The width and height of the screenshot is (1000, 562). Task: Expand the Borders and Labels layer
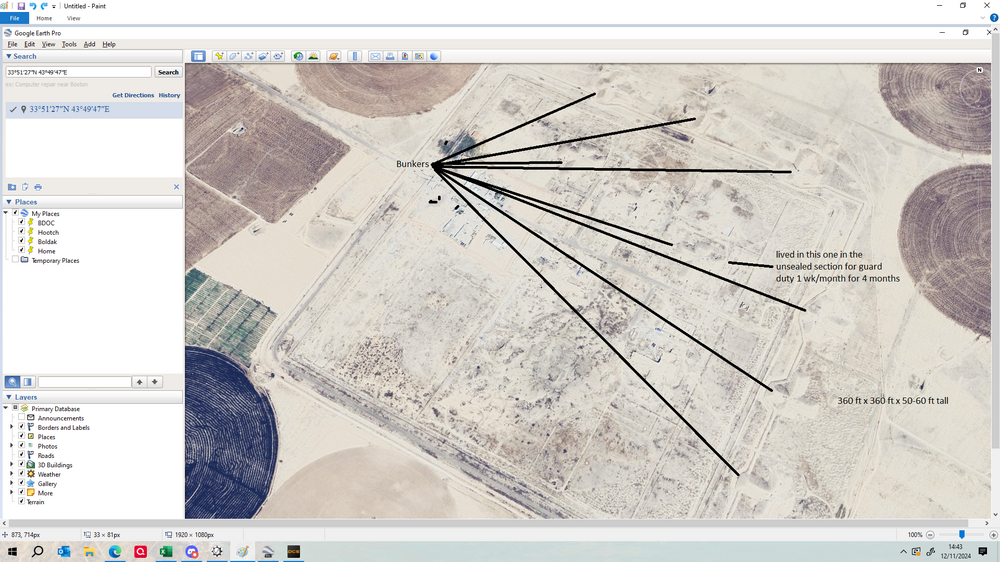tap(11, 427)
